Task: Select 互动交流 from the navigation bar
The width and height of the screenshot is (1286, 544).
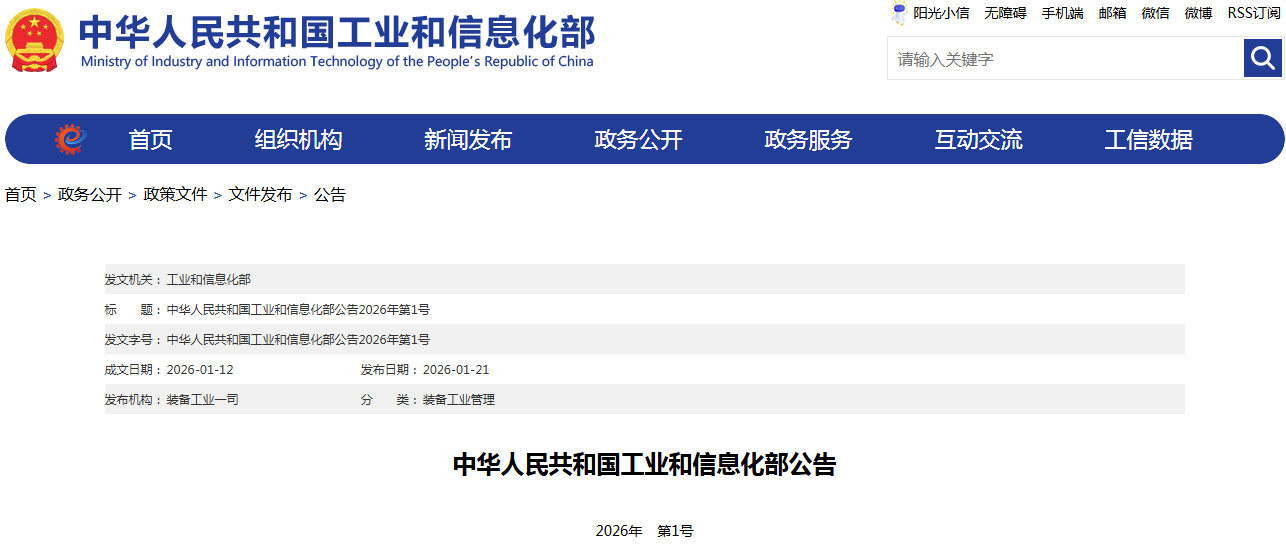Action: coord(978,140)
